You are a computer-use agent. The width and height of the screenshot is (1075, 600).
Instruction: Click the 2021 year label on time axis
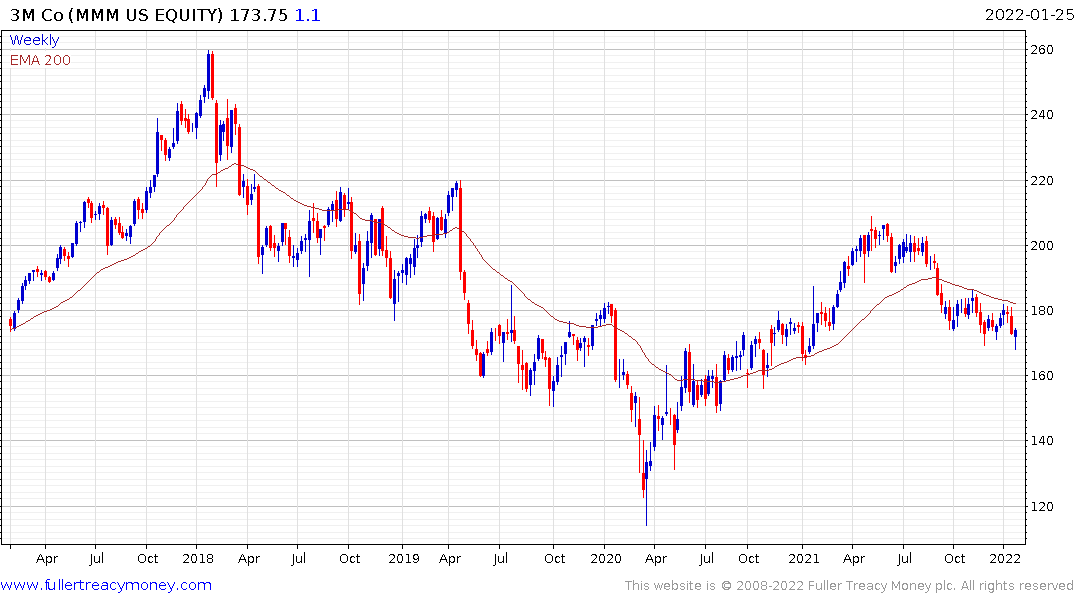point(804,559)
